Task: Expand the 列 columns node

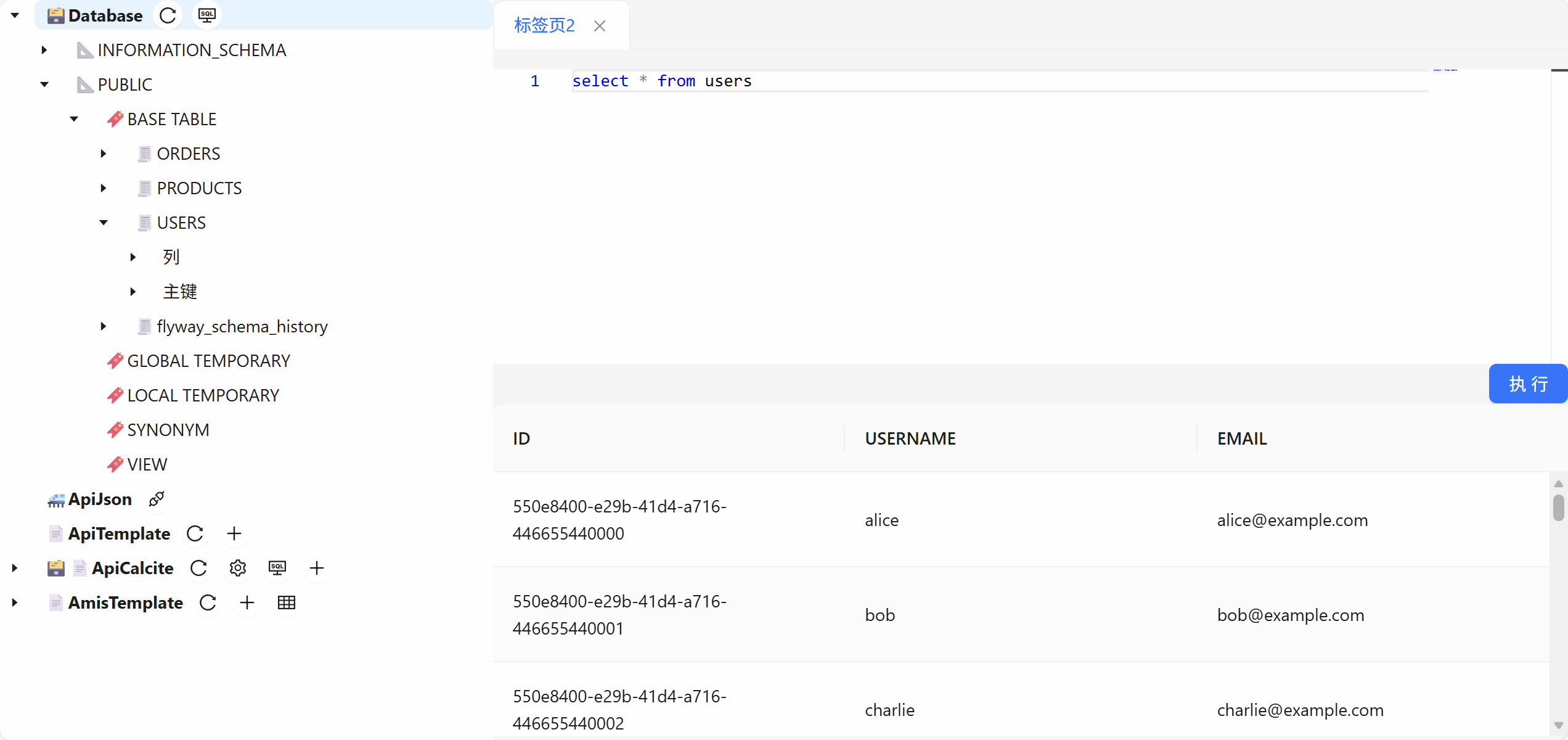Action: coord(133,257)
